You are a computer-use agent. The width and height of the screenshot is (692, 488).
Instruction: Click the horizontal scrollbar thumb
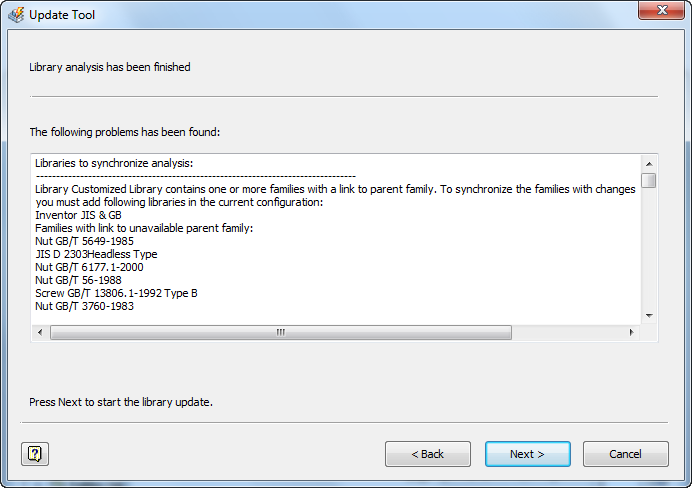pos(280,332)
